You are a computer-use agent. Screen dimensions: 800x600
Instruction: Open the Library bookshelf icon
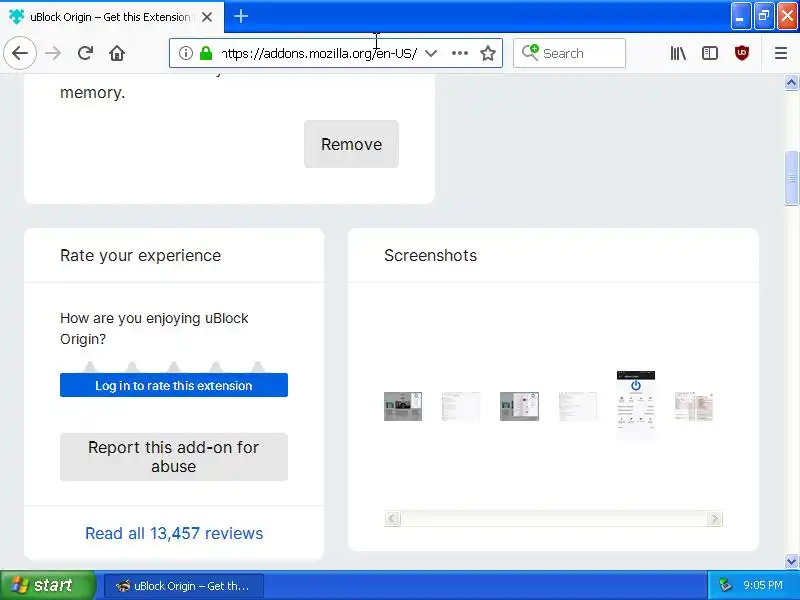pyautogui.click(x=678, y=53)
